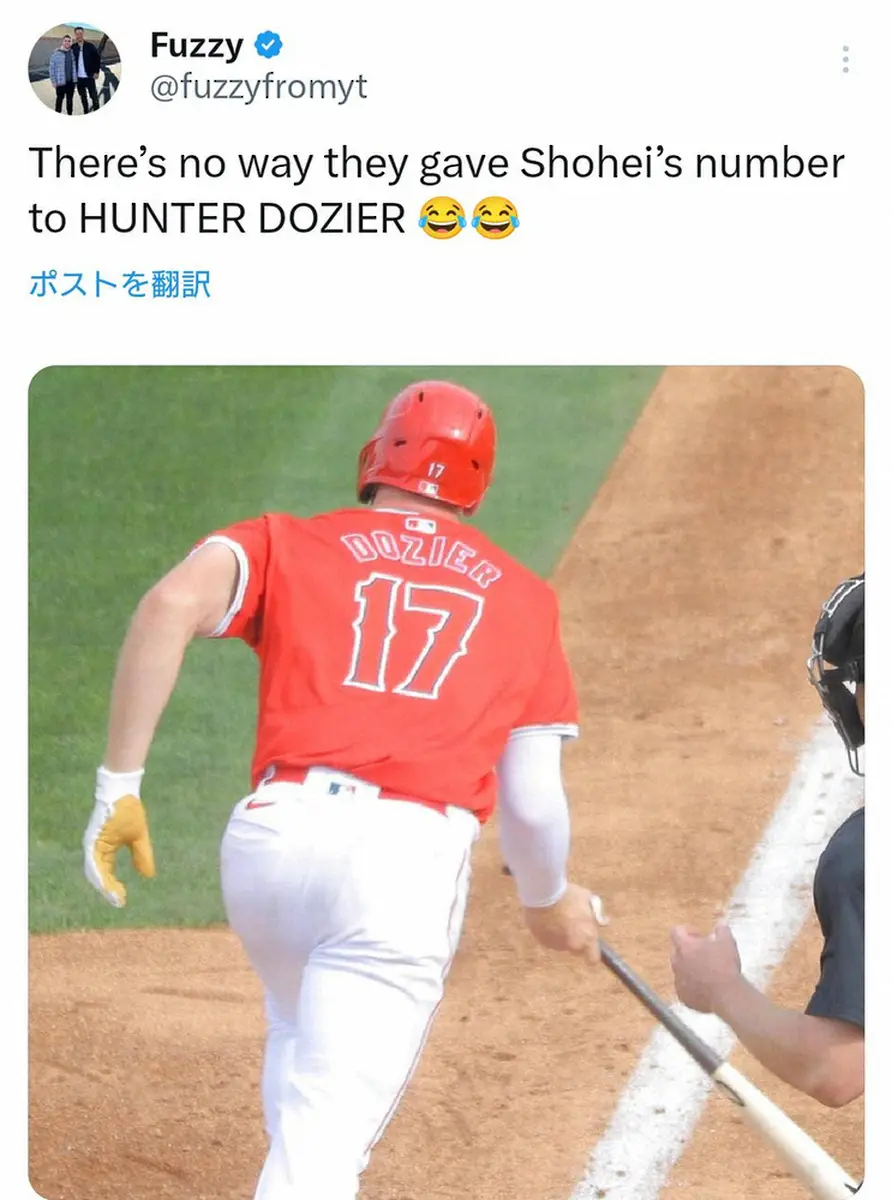Click the first laughing-crying emoji
This screenshot has width=892, height=1200.
coord(442,218)
